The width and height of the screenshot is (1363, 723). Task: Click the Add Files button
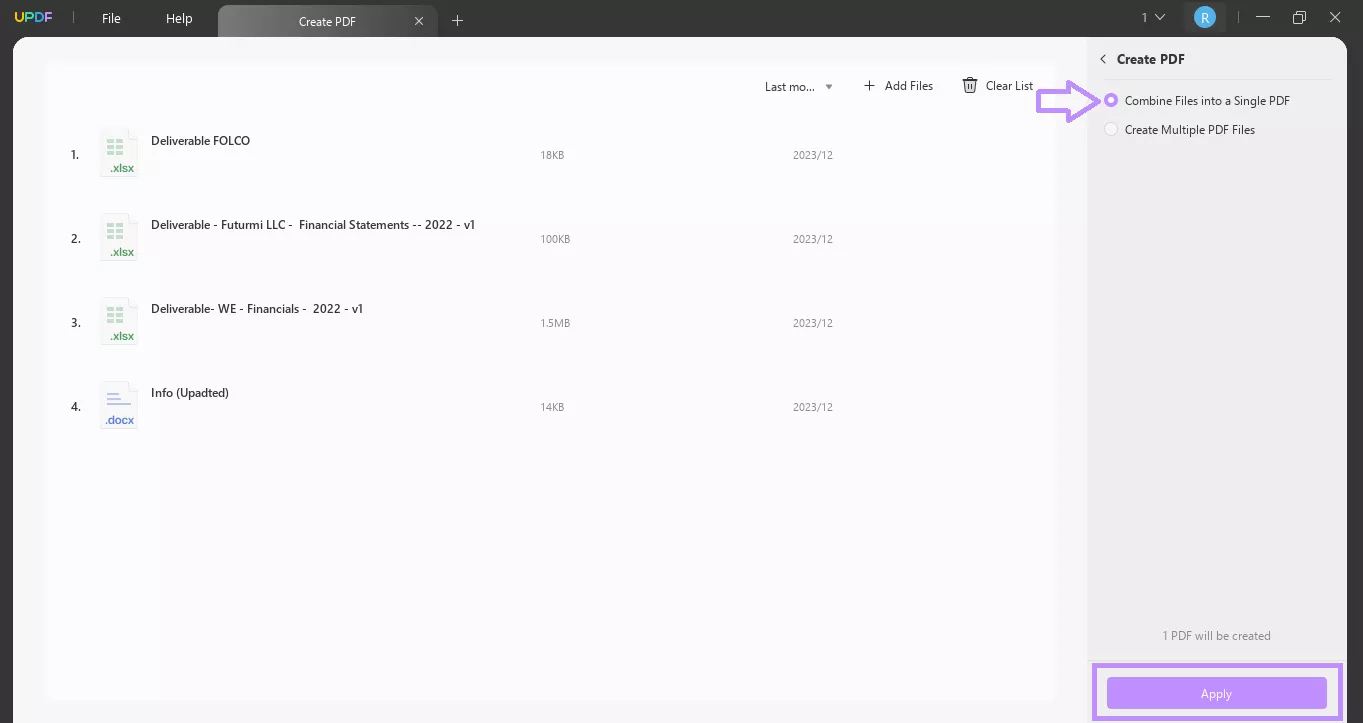[x=898, y=86]
